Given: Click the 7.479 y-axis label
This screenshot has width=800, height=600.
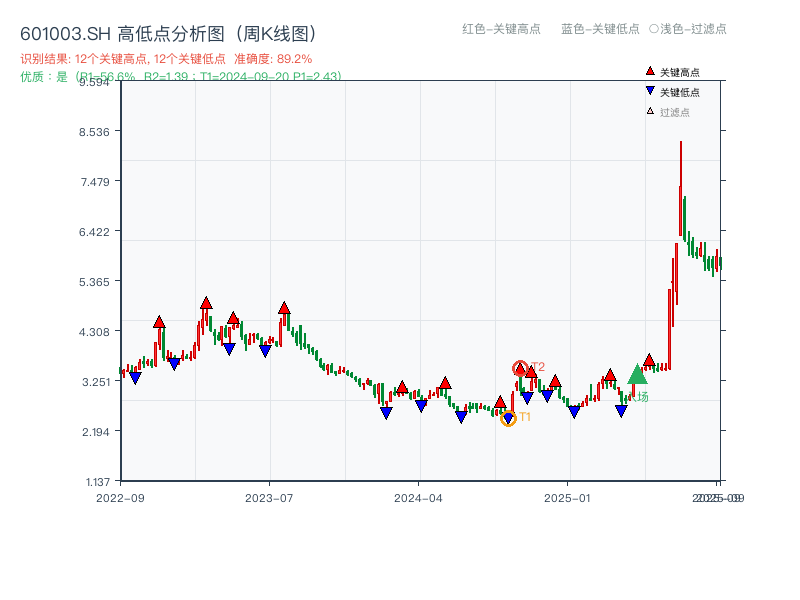Looking at the screenshot, I should (x=95, y=182).
